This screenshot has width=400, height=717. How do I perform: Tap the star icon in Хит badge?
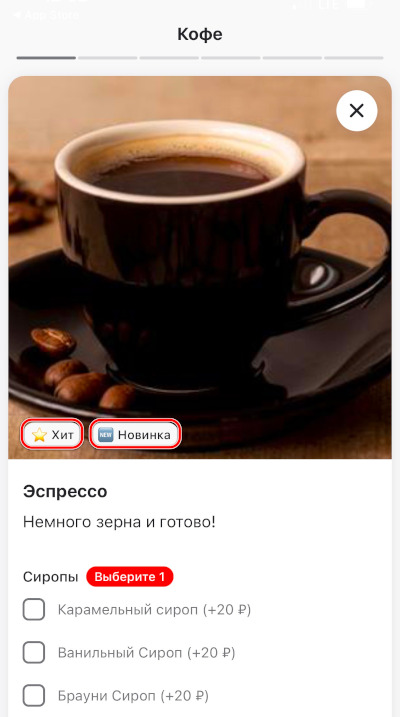[x=40, y=435]
